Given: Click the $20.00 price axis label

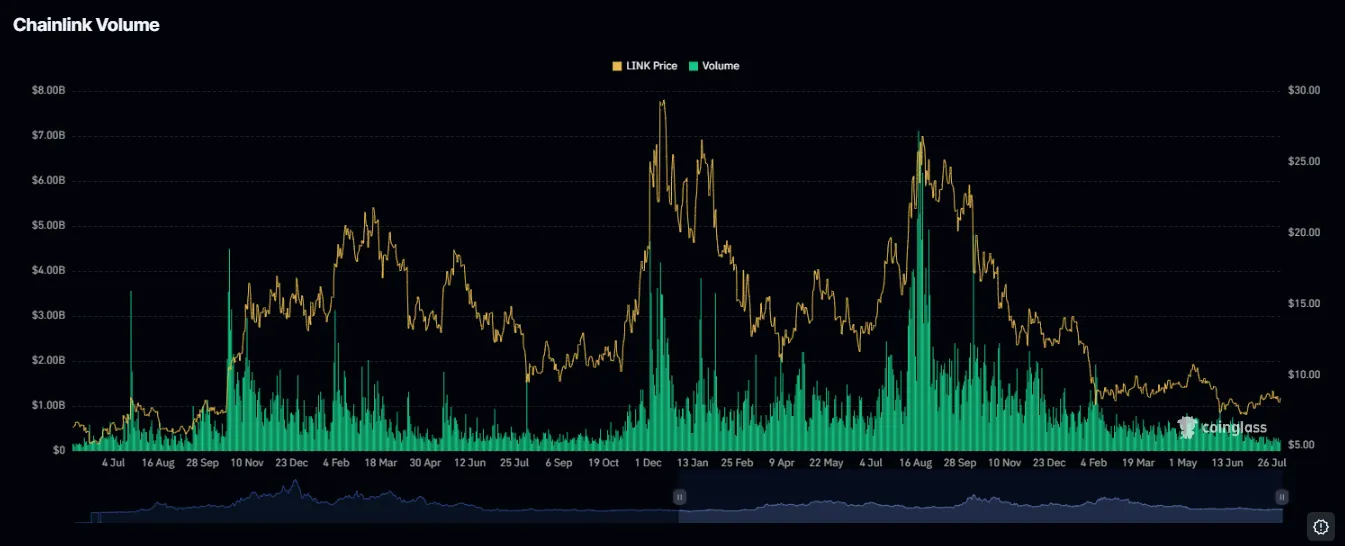Looking at the screenshot, I should [x=1305, y=233].
